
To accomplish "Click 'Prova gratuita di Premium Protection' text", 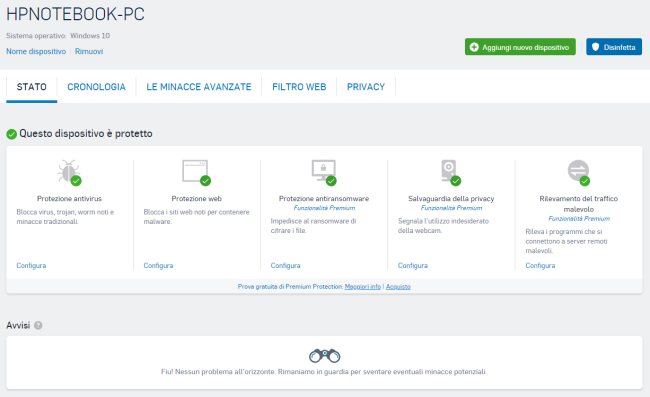I will 290,286.
